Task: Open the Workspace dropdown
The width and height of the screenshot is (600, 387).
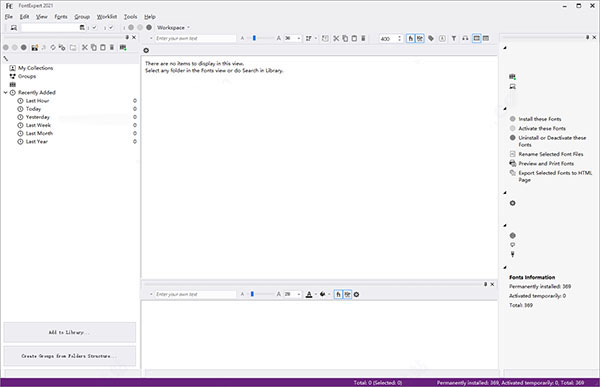Action: point(173,28)
